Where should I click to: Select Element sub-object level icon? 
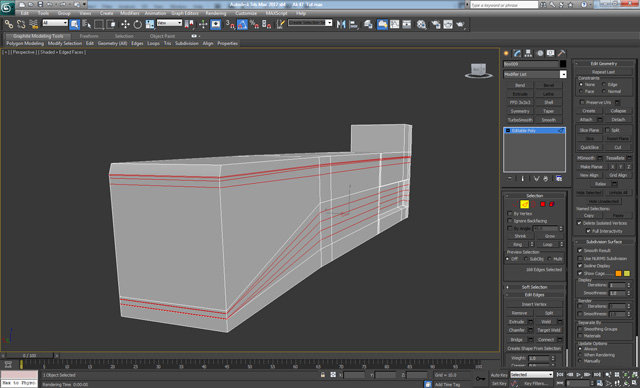[x=552, y=204]
